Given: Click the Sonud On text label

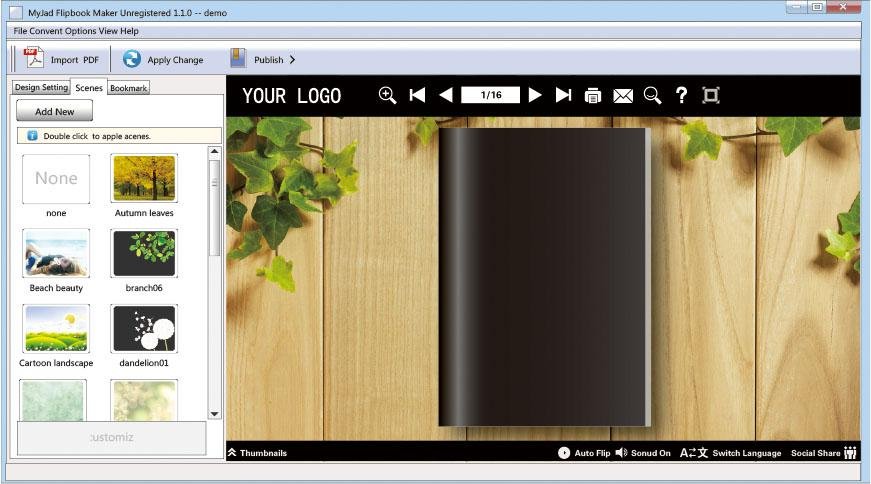Looking at the screenshot, I should pyautogui.click(x=650, y=453).
